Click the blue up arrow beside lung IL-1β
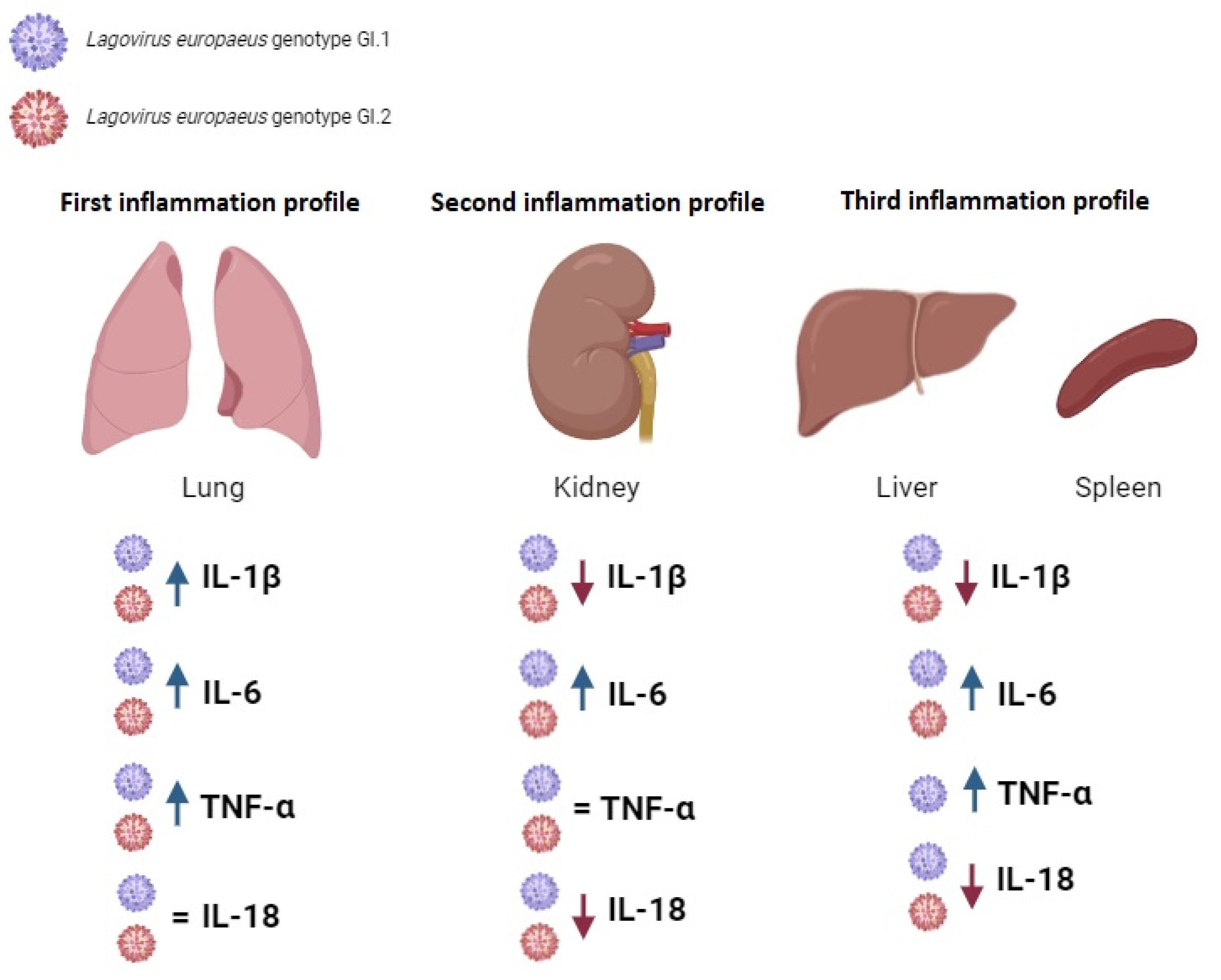The image size is (1221, 980). (x=177, y=584)
